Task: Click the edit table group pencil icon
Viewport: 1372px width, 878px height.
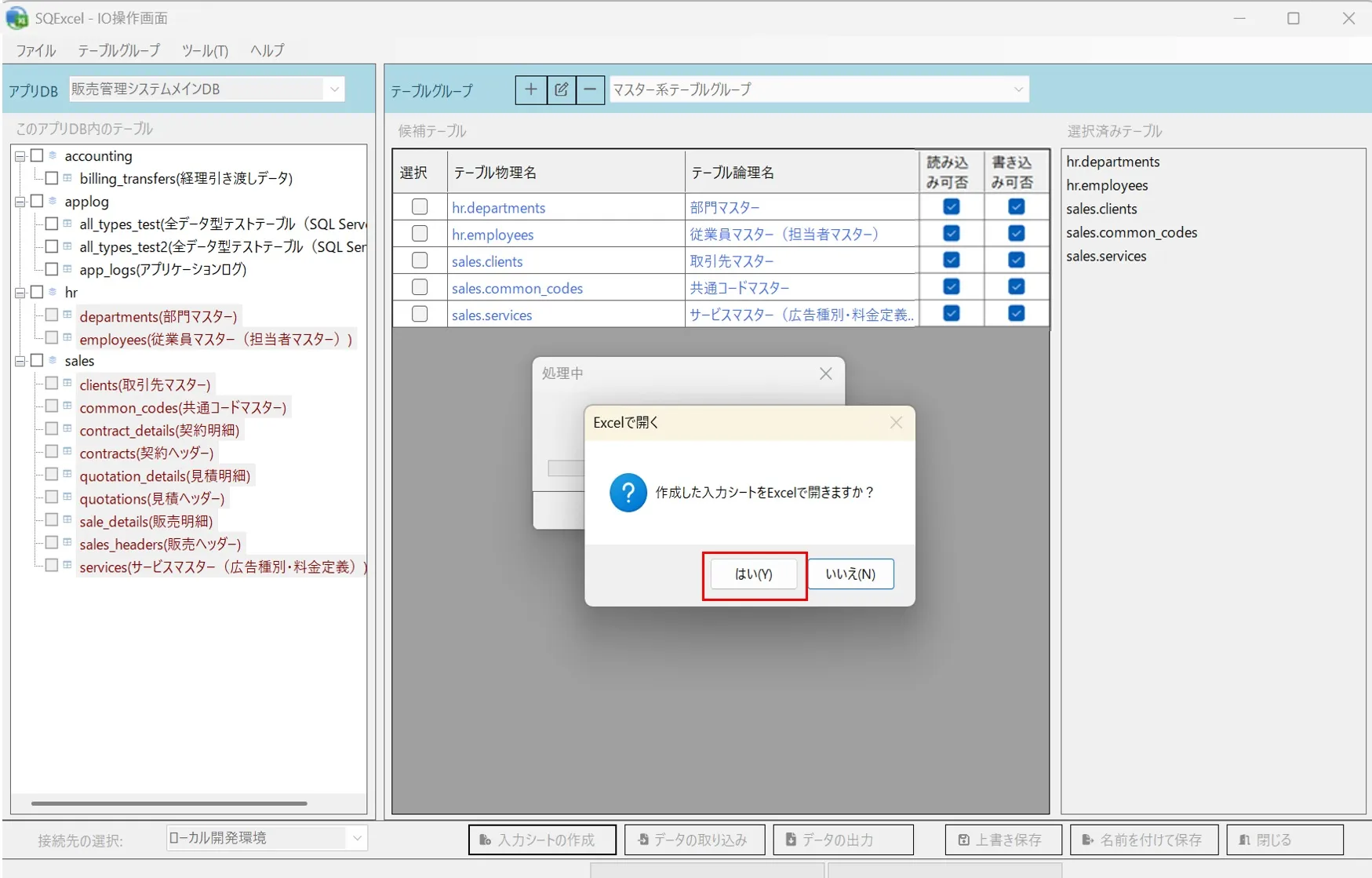Action: click(x=561, y=89)
